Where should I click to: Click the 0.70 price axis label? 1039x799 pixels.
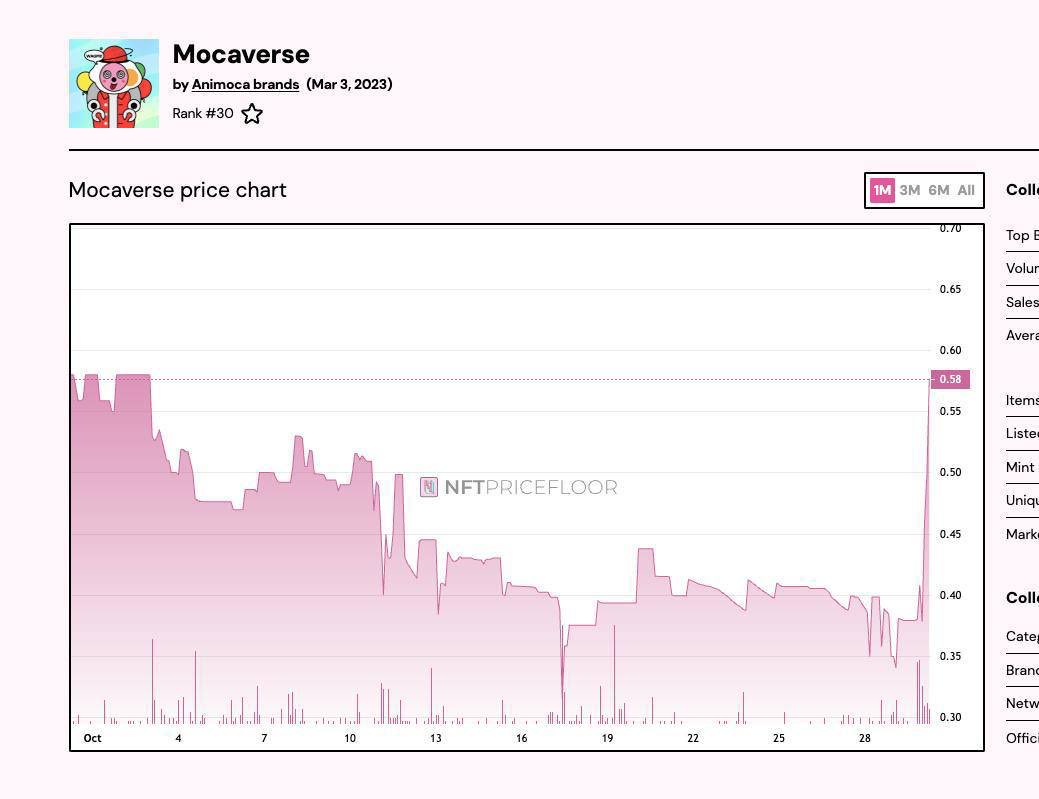950,229
